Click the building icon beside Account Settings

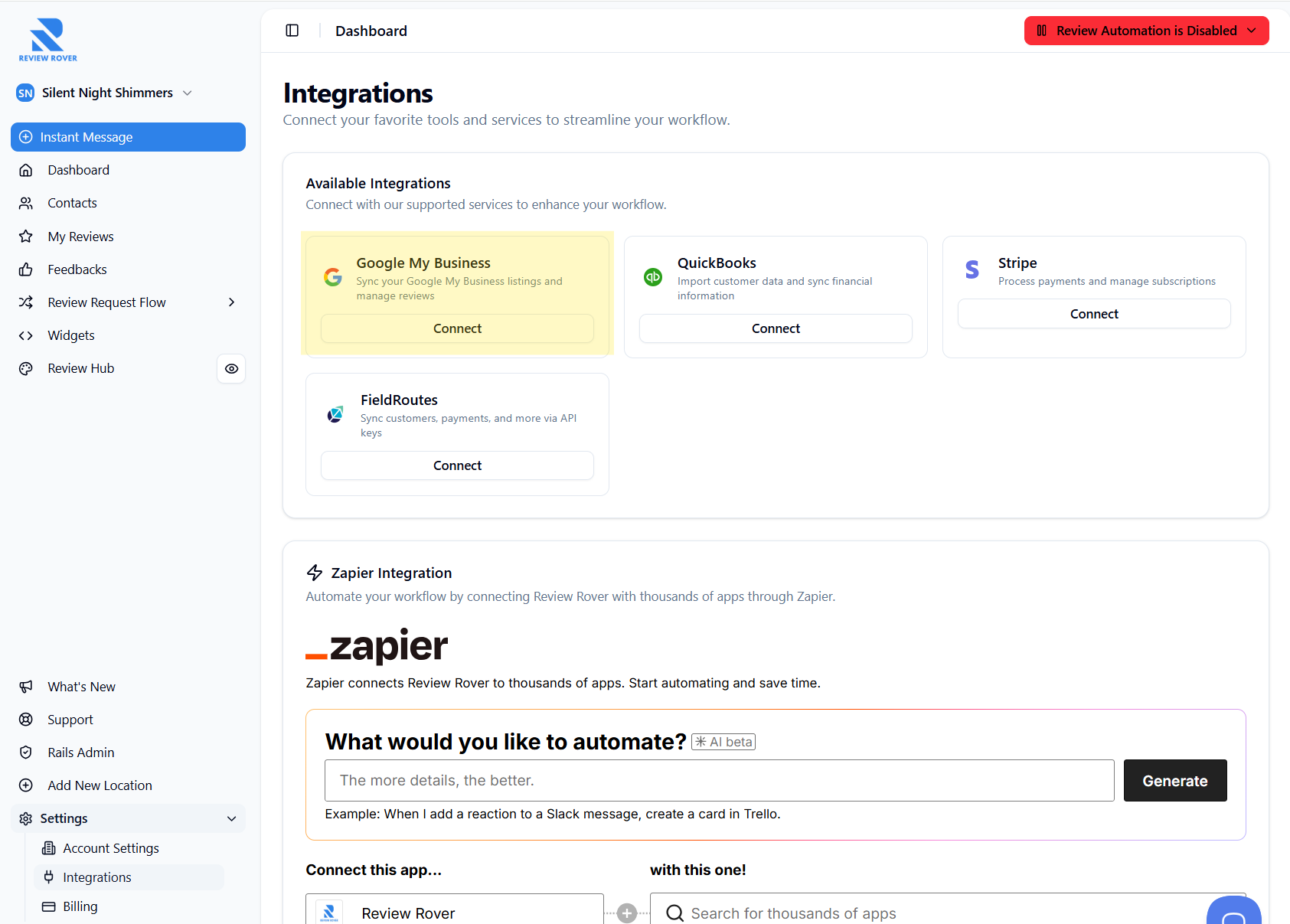[49, 848]
